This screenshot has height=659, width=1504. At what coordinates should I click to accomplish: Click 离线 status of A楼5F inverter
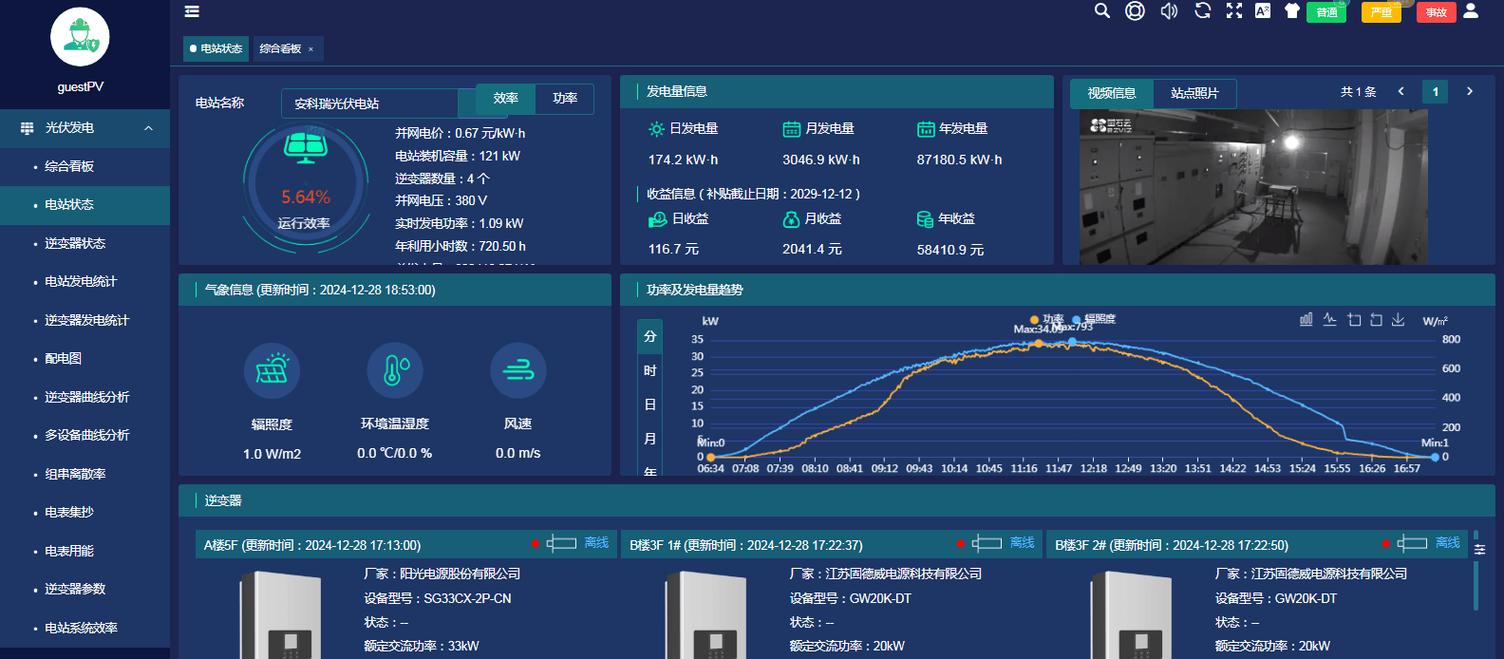(x=597, y=543)
